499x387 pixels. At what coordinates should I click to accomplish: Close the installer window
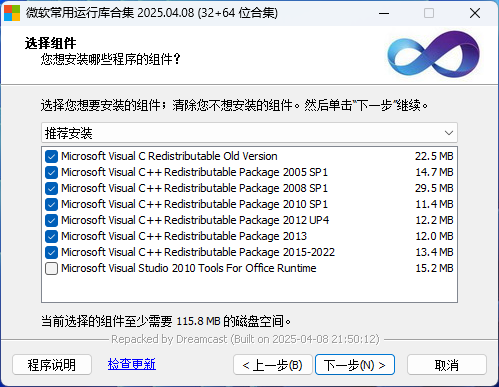coord(475,13)
